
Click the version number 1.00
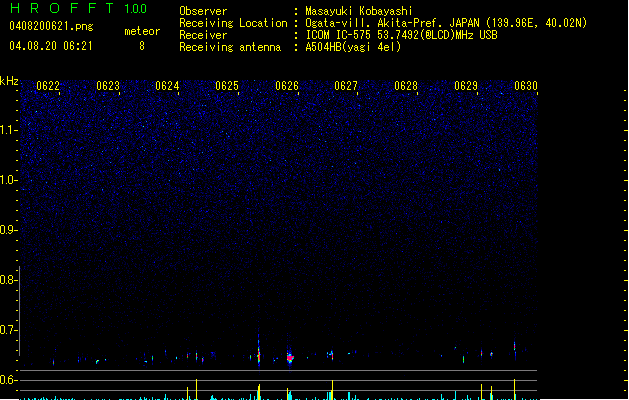tap(136, 9)
